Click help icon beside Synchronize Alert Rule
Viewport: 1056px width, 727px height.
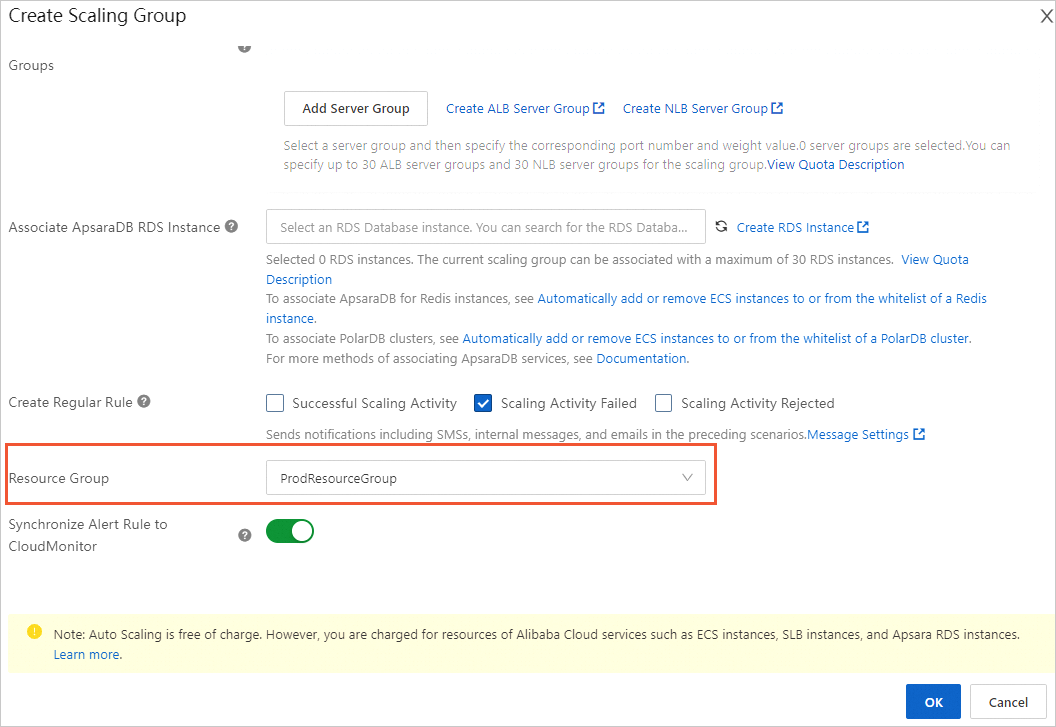coord(244,535)
